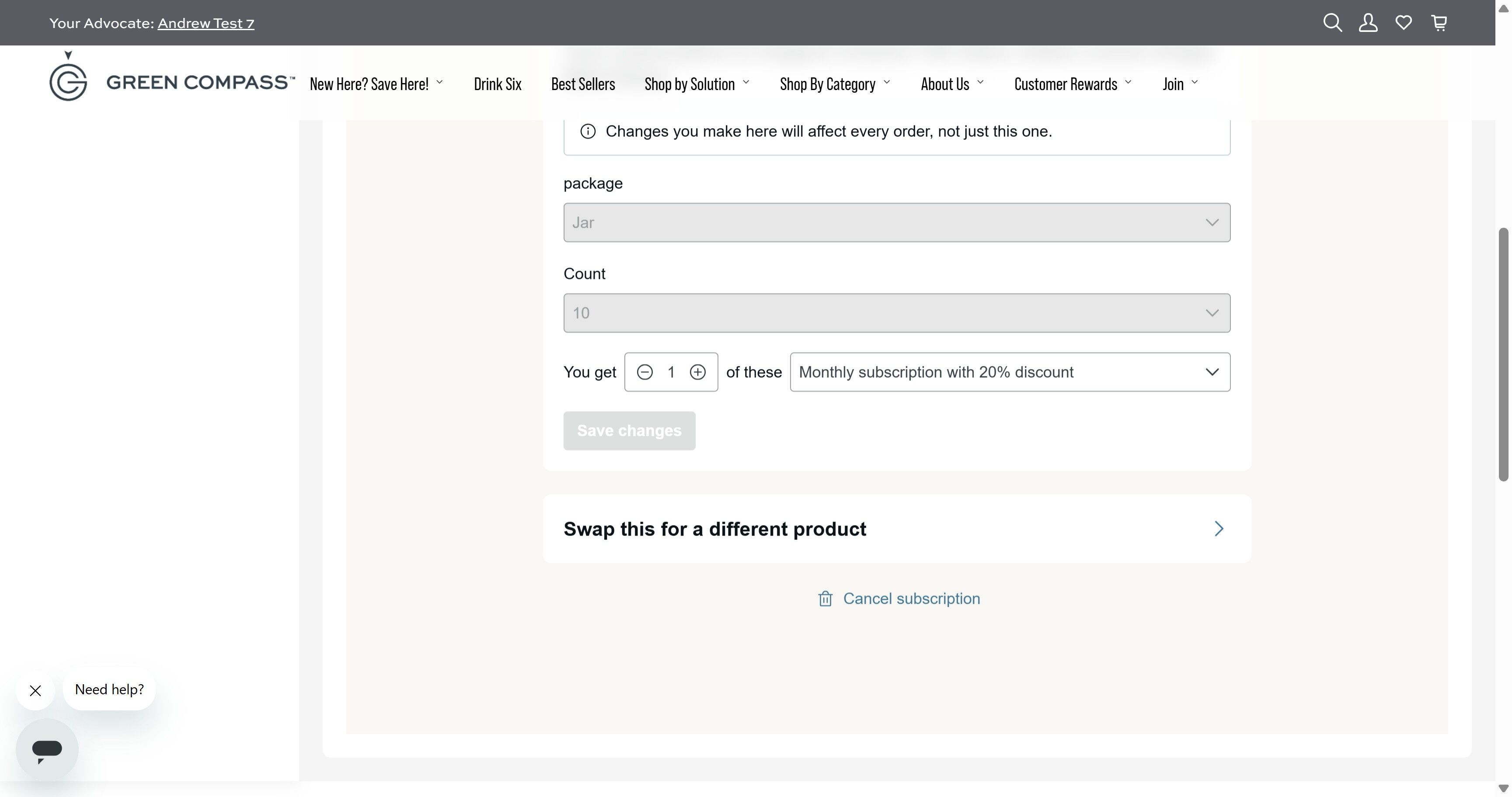
Task: Expand Customer Rewards menu
Action: [1073, 84]
